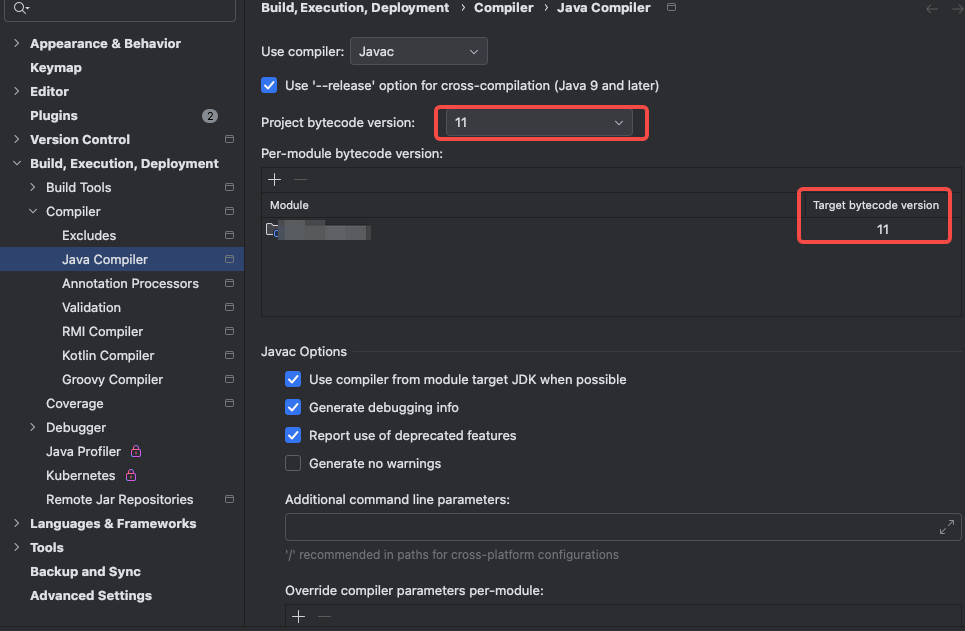Expand the Tools section

click(x=17, y=547)
